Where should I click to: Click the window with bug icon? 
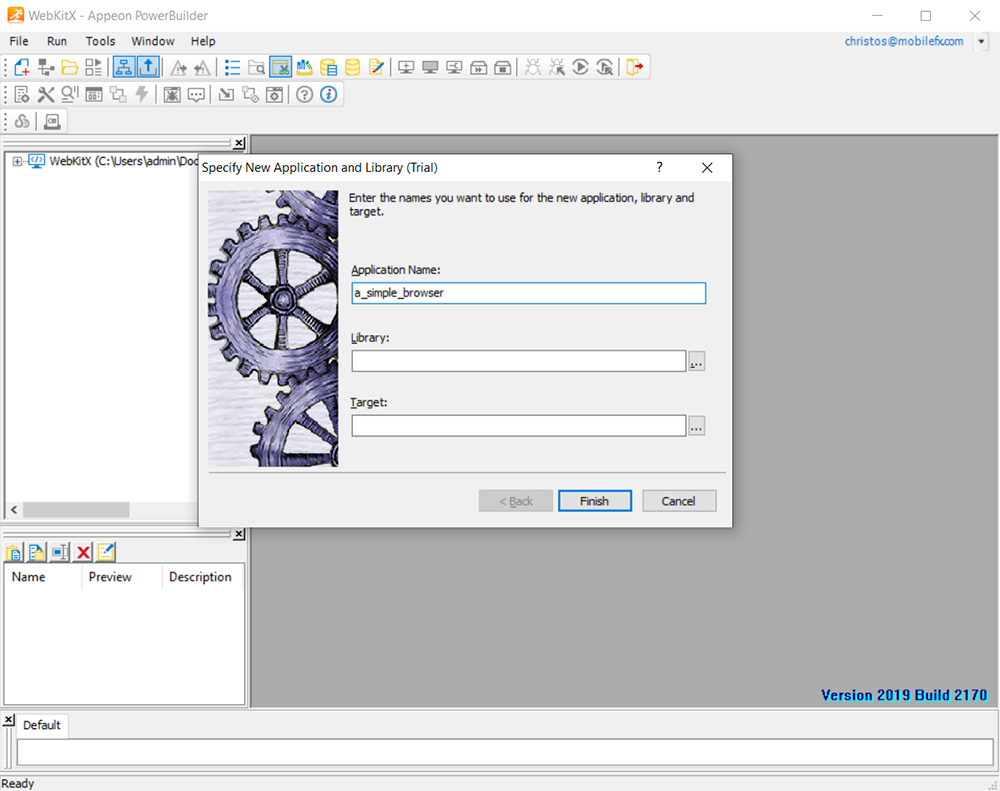click(172, 94)
